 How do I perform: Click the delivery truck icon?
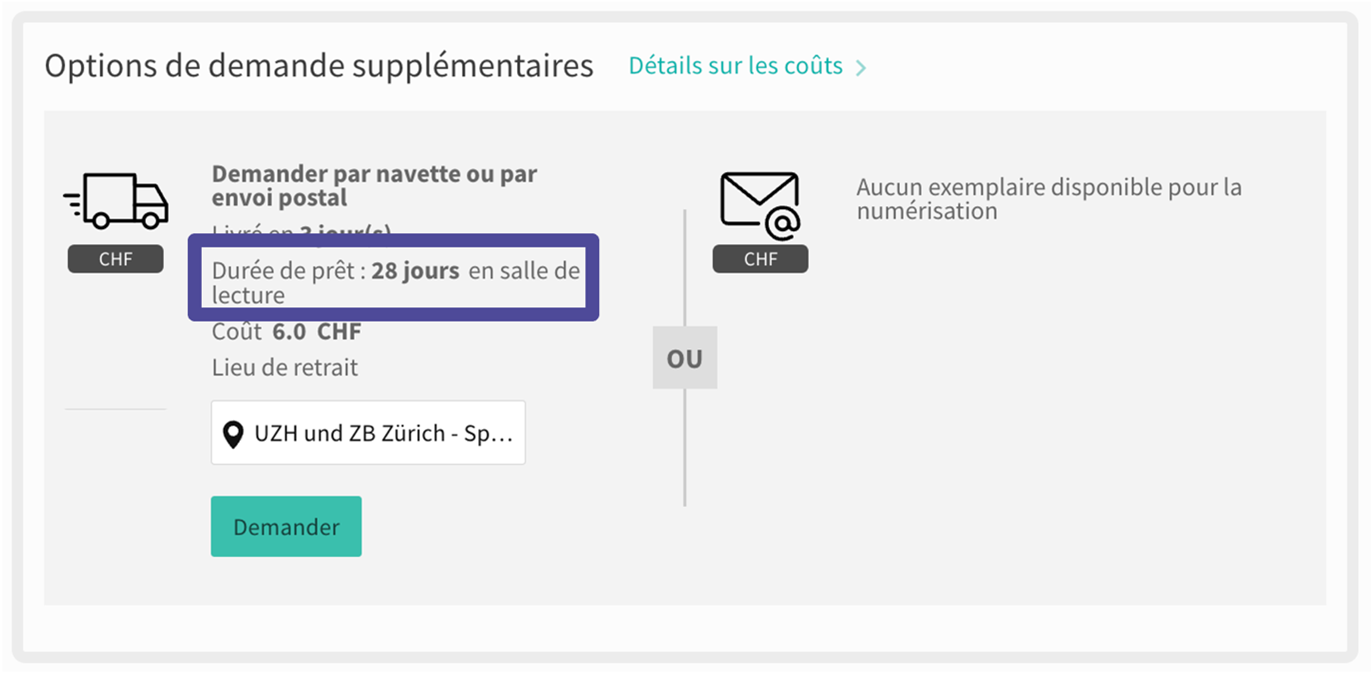tap(115, 201)
